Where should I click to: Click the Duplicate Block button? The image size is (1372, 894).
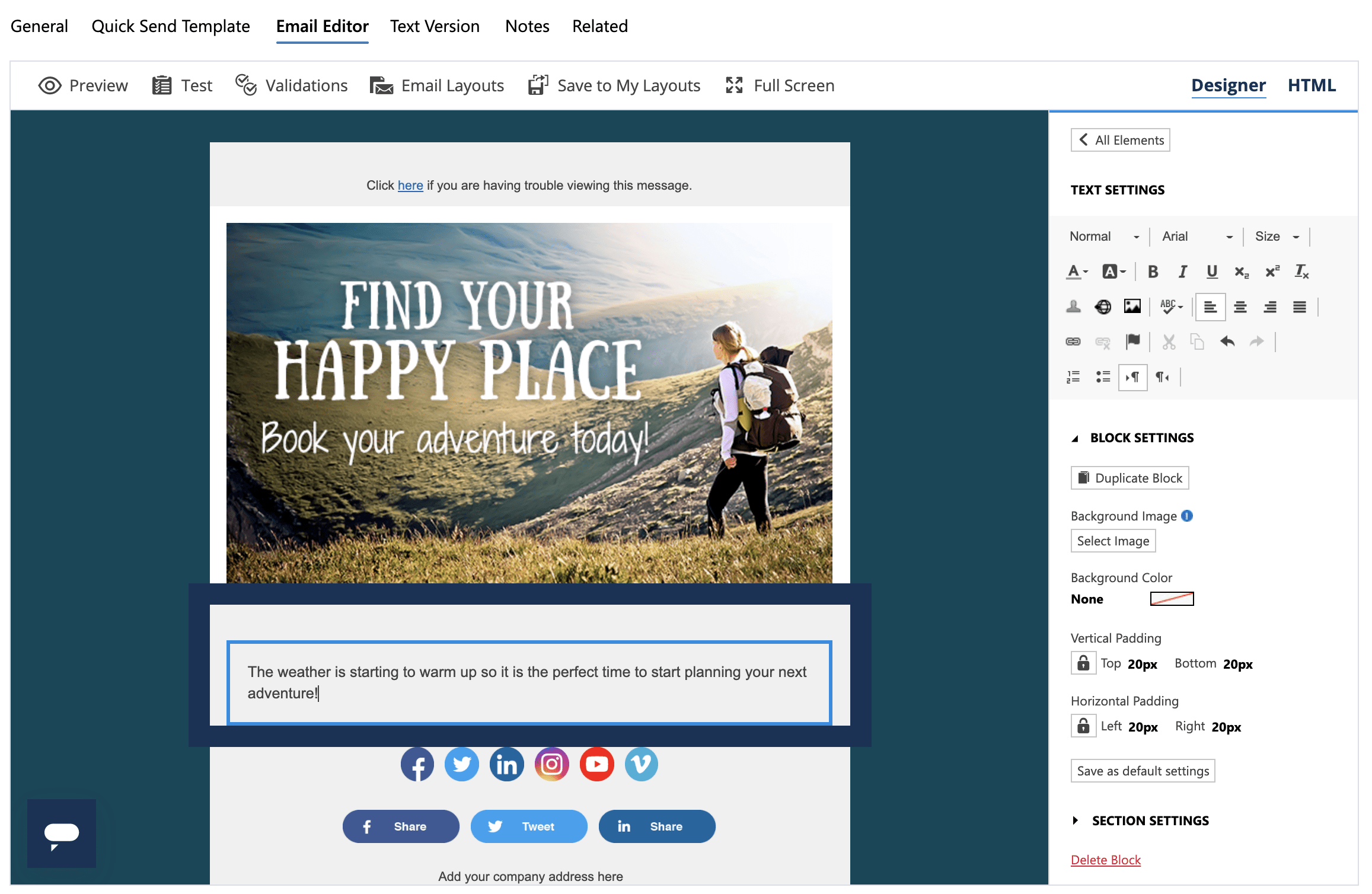1129,477
